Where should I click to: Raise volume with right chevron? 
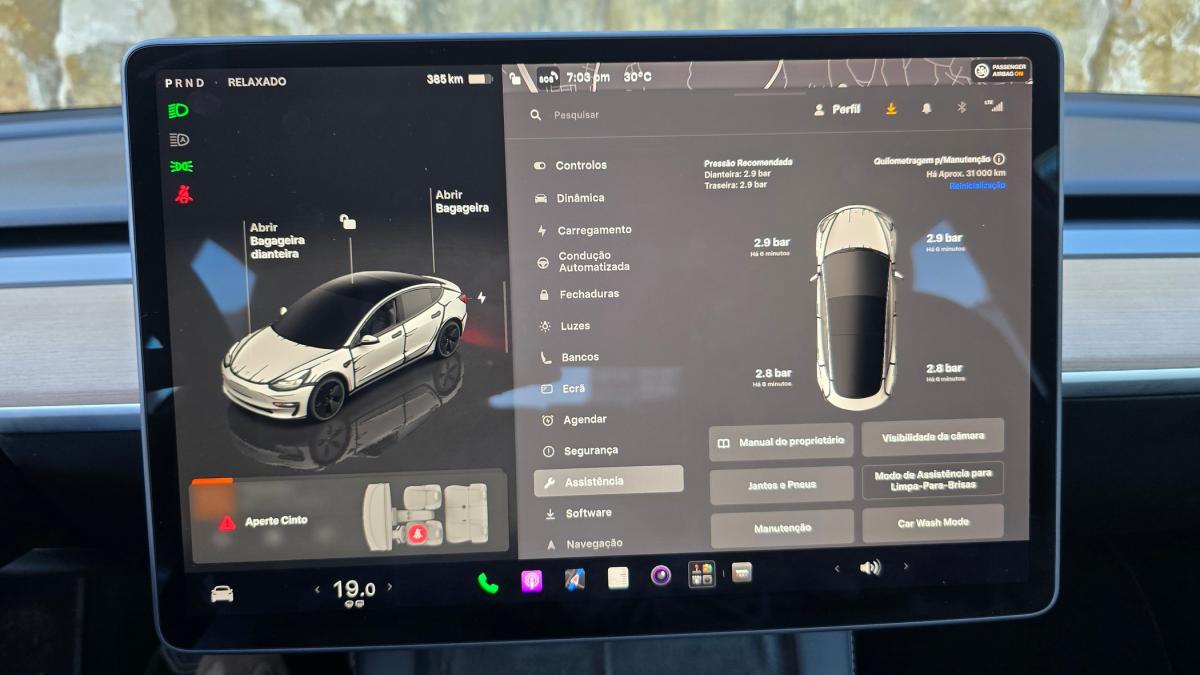[x=906, y=566]
